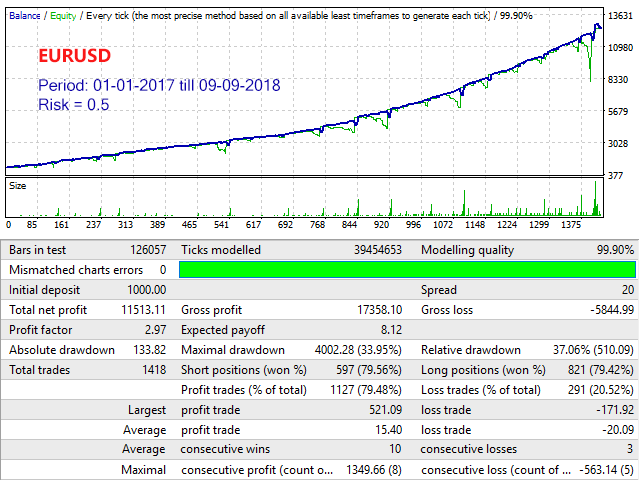This screenshot has width=640, height=480.
Task: Click Maximal drawdown value 4002.28 (33.95%)
Action: pos(358,350)
